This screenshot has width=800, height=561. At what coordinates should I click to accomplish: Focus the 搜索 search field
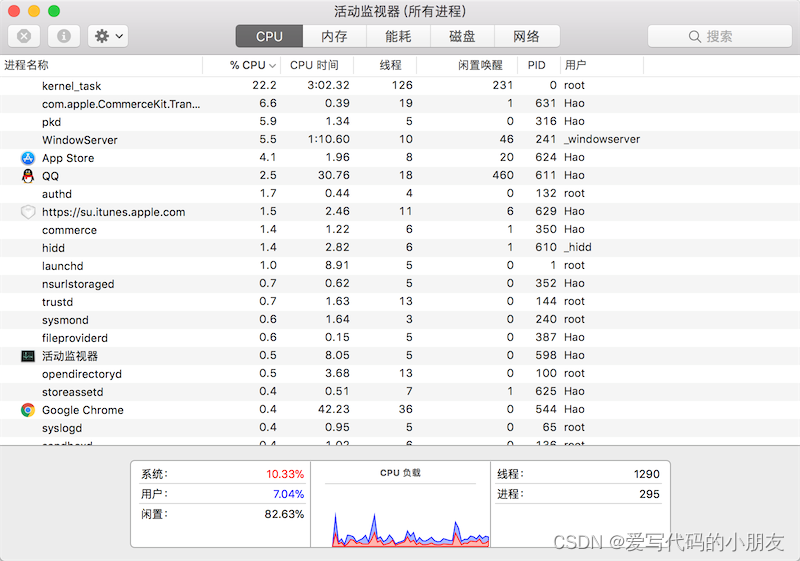719,36
